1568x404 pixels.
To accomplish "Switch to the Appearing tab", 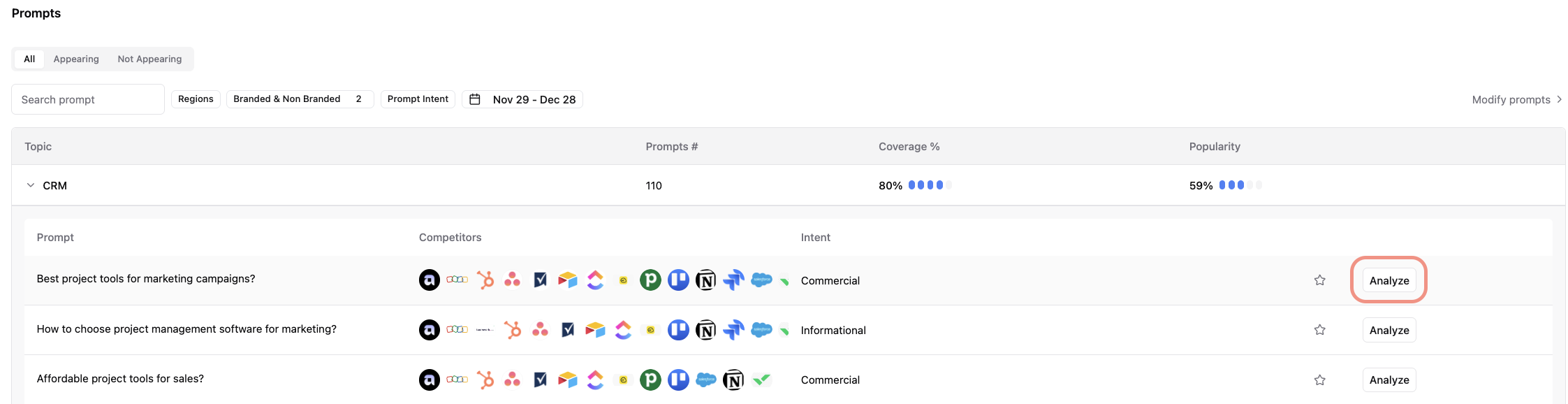I will pyautogui.click(x=76, y=59).
